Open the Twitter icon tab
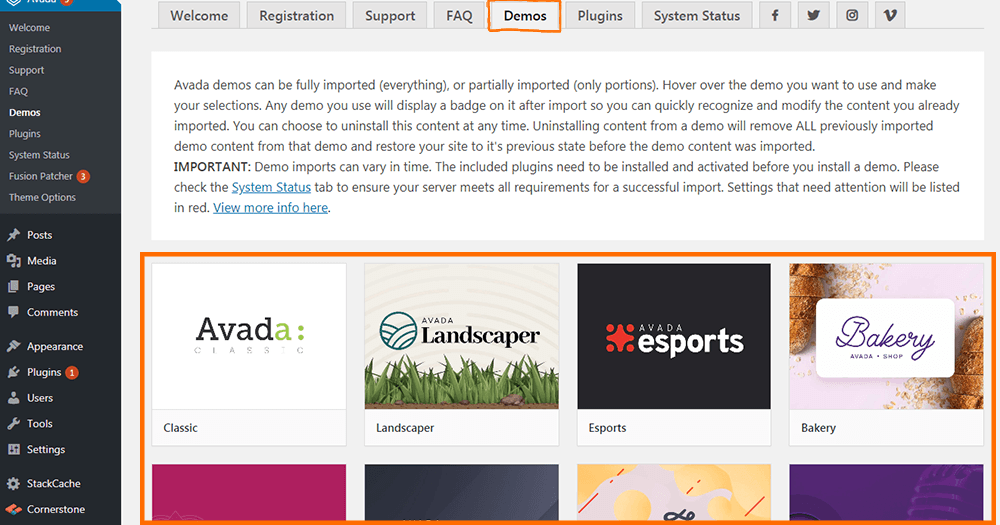The width and height of the screenshot is (1000, 525). tap(813, 15)
